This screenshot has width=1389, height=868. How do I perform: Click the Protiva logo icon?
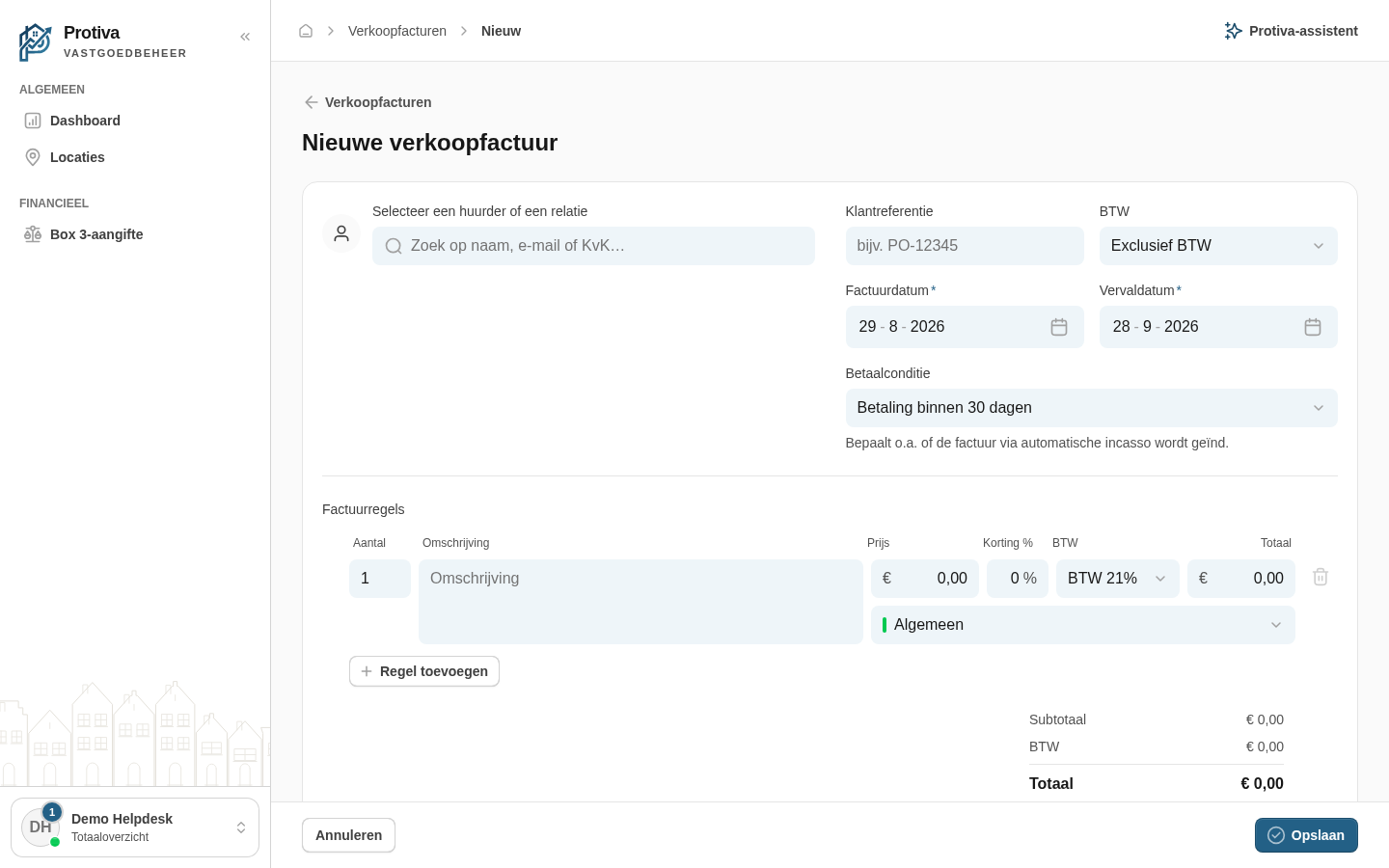(35, 42)
